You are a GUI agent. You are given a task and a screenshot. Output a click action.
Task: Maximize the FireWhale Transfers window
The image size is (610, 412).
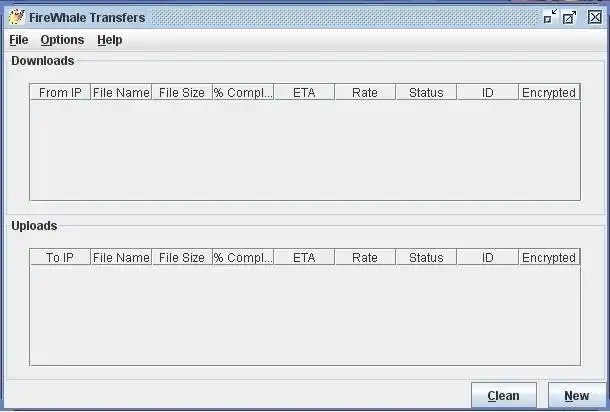pos(570,17)
